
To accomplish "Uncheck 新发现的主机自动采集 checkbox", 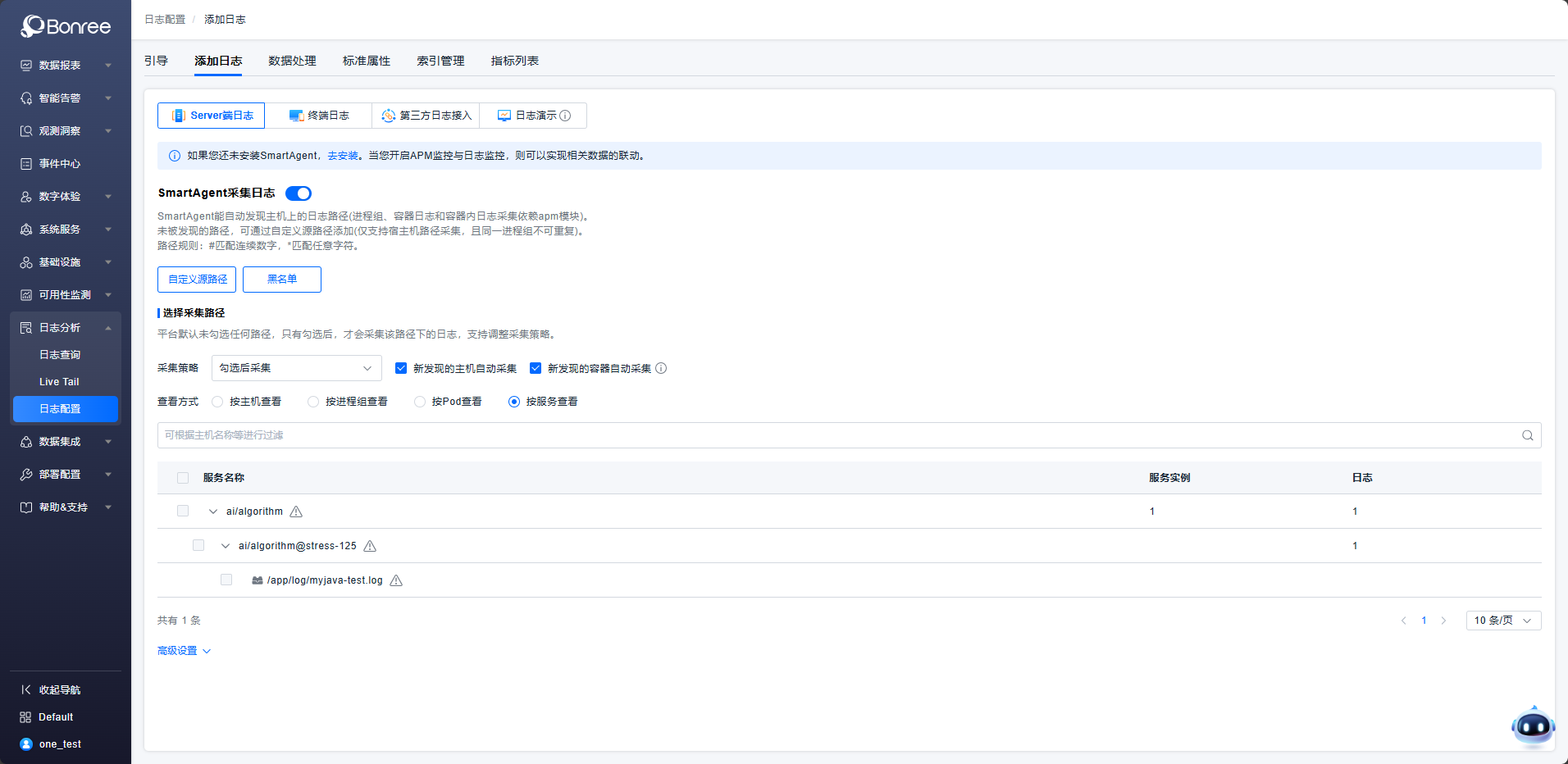I will (x=401, y=368).
